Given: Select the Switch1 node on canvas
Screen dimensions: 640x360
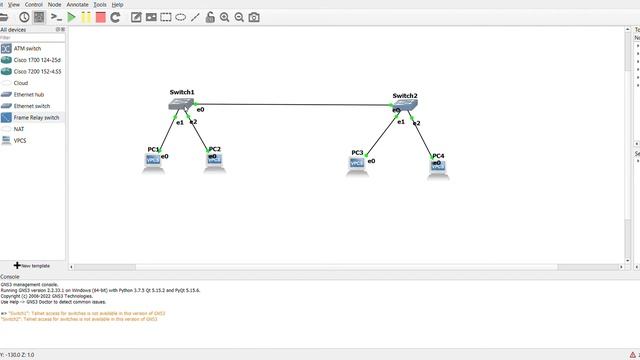Looking at the screenshot, I should click(x=181, y=104).
